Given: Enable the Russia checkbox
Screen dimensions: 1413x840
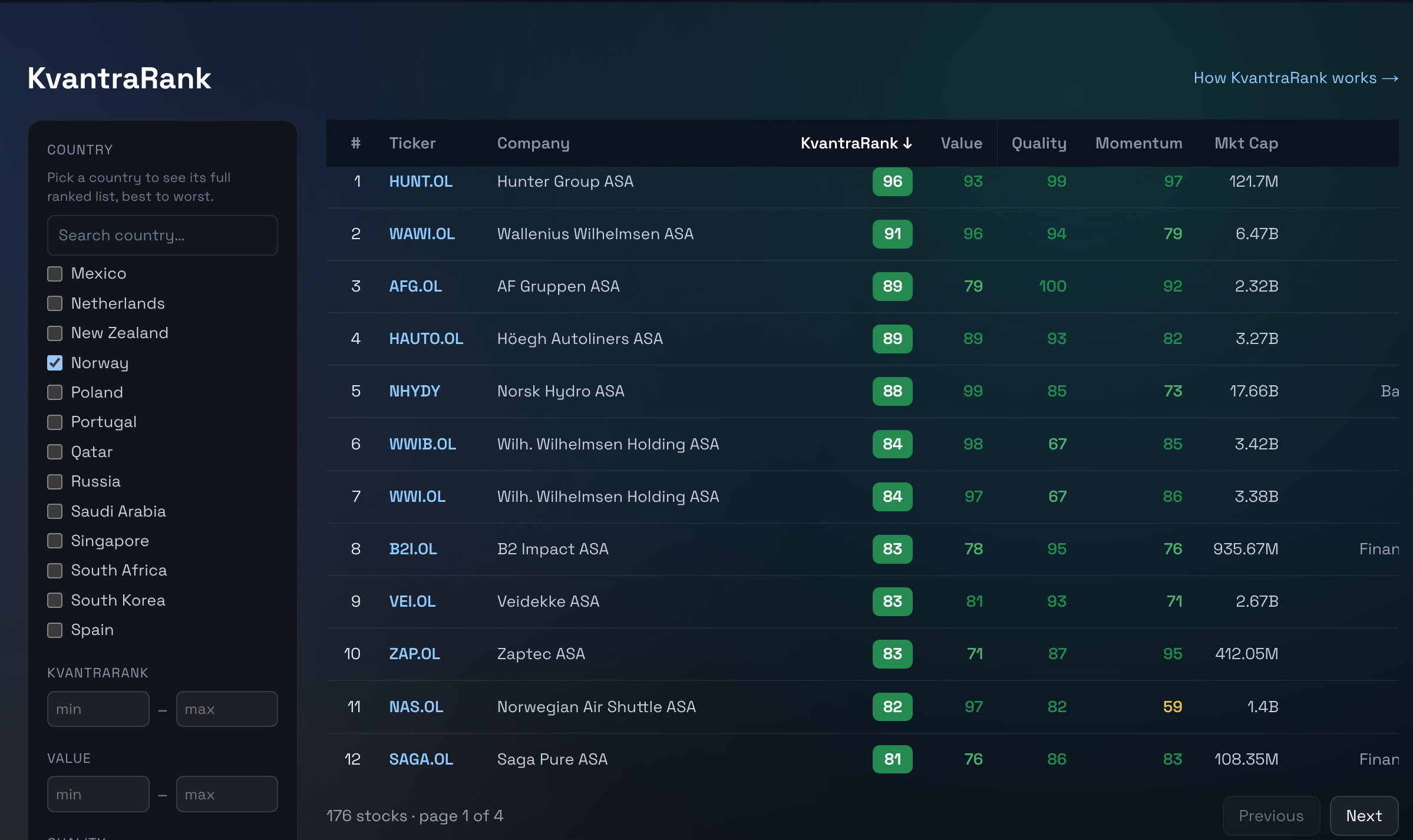Looking at the screenshot, I should pyautogui.click(x=55, y=481).
